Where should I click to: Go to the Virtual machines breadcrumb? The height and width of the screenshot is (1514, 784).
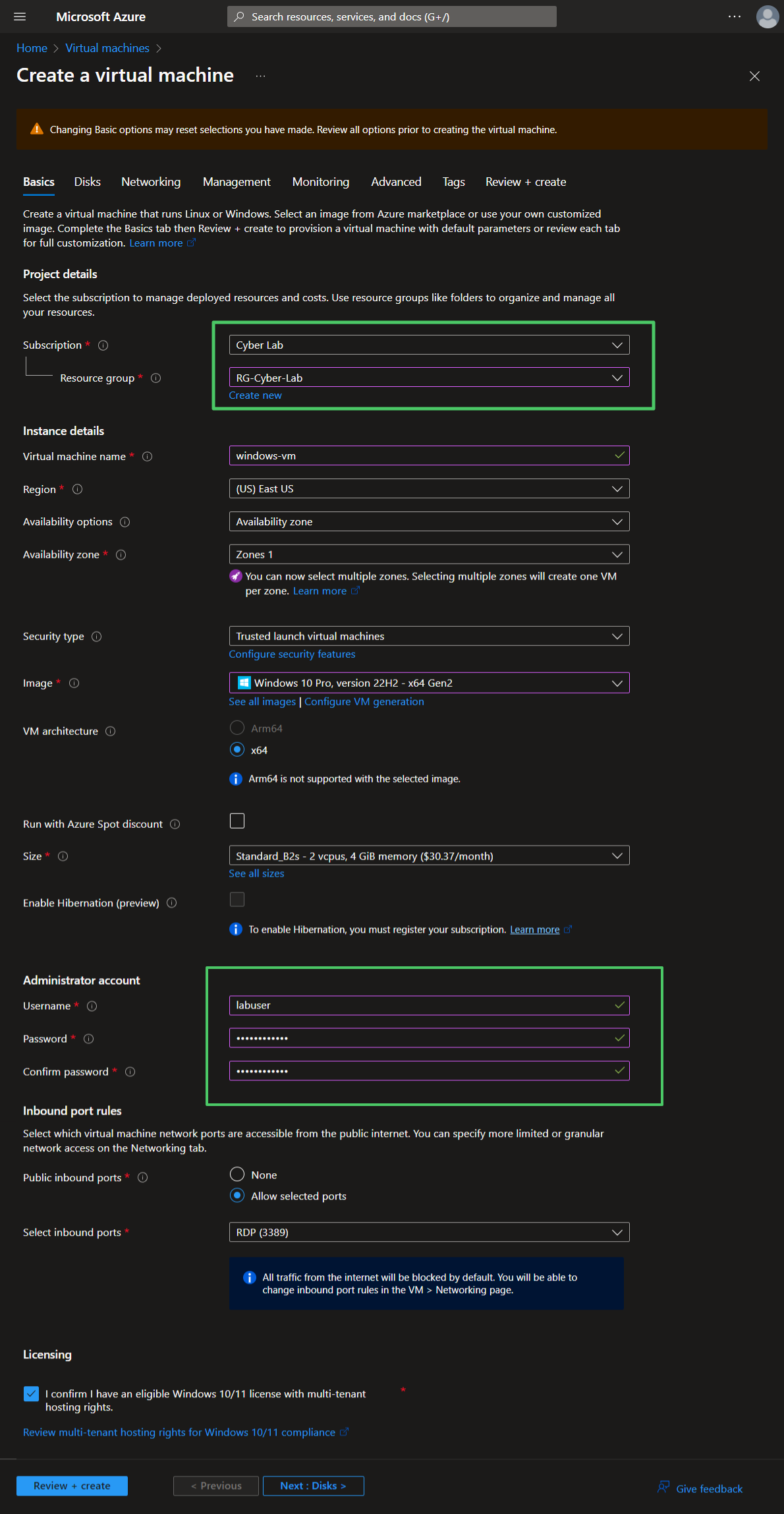[x=107, y=48]
